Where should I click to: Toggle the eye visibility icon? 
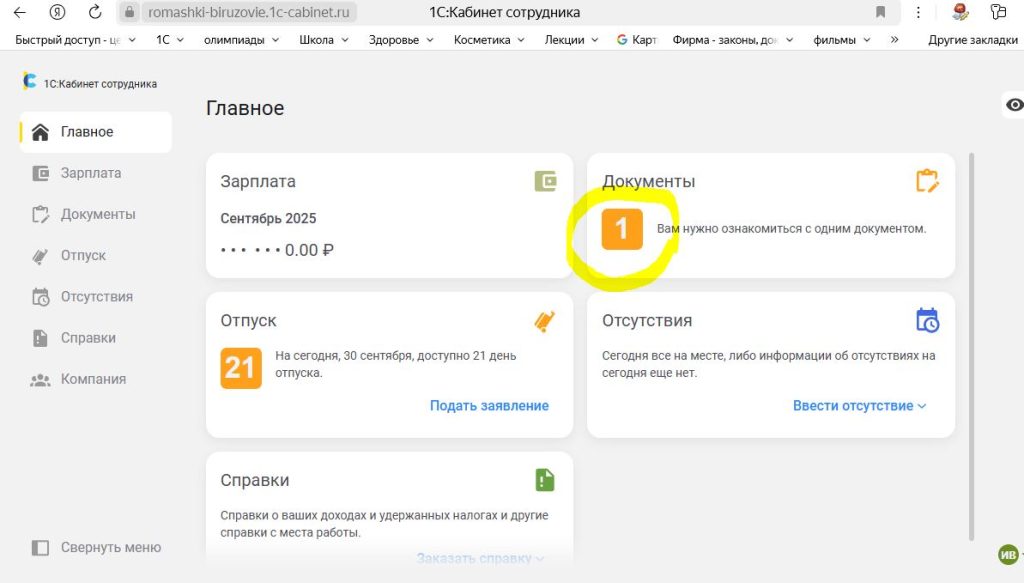point(1014,105)
